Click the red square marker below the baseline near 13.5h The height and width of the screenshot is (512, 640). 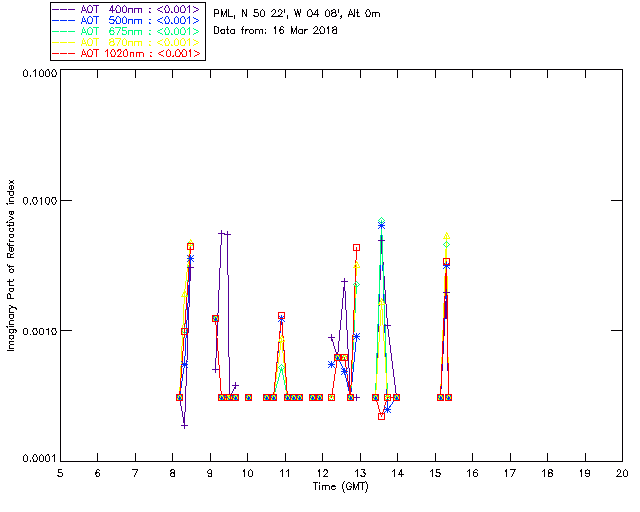click(381, 416)
